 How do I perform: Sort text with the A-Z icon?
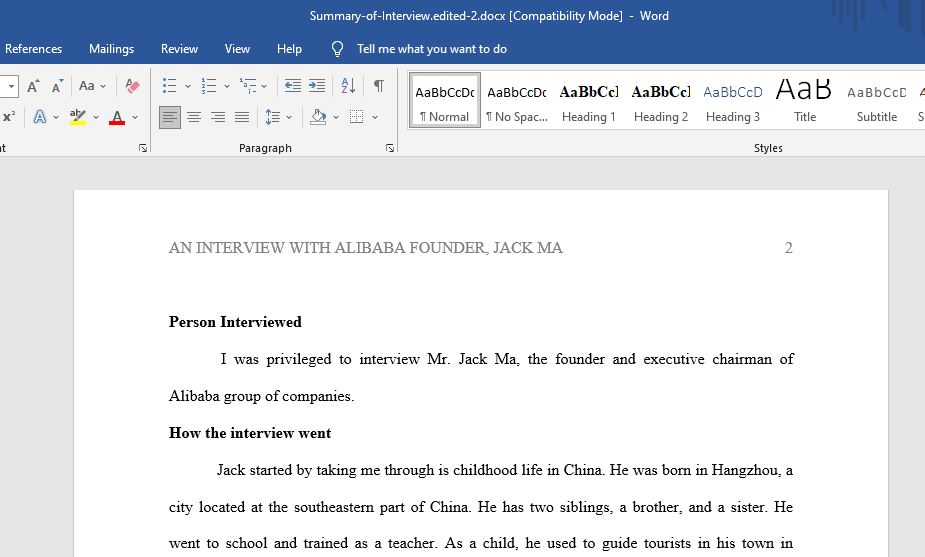[x=348, y=86]
